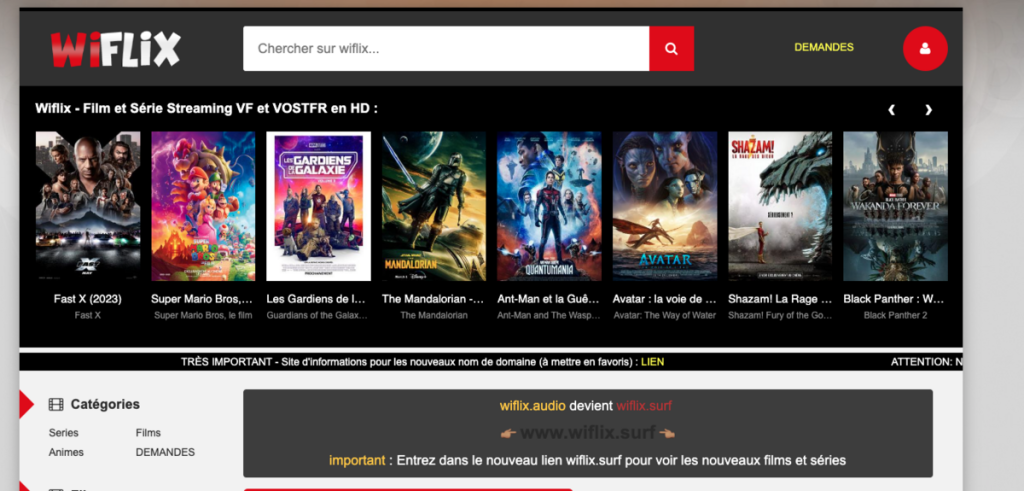This screenshot has height=491, width=1024.
Task: Click the red wiflix.surf link
Action: pos(644,406)
